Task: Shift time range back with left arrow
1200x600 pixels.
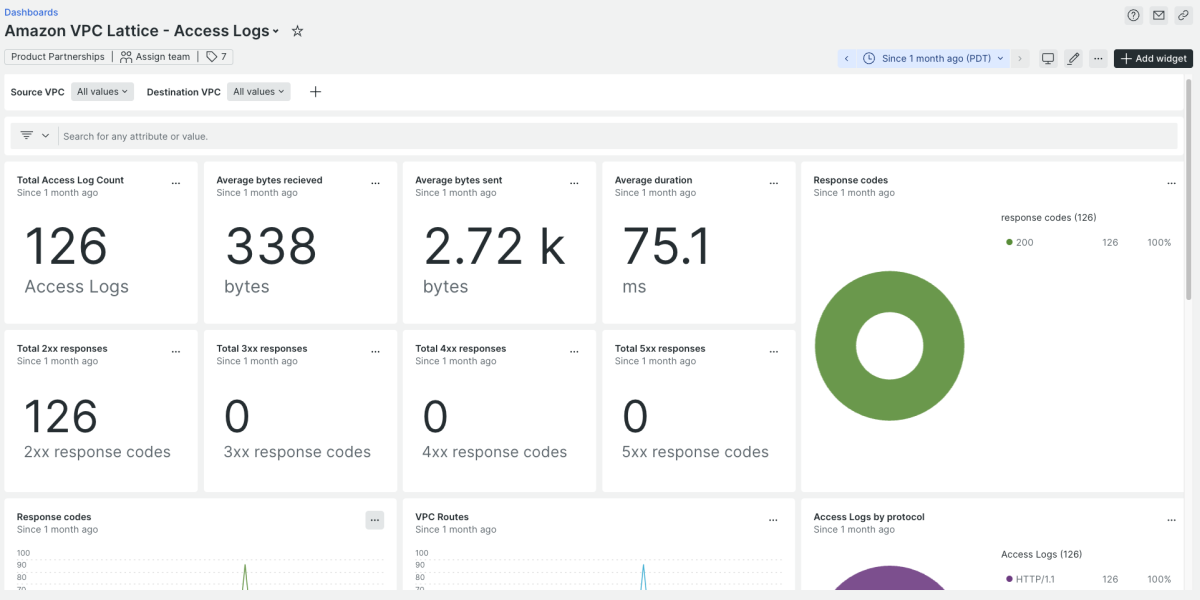Action: [847, 58]
